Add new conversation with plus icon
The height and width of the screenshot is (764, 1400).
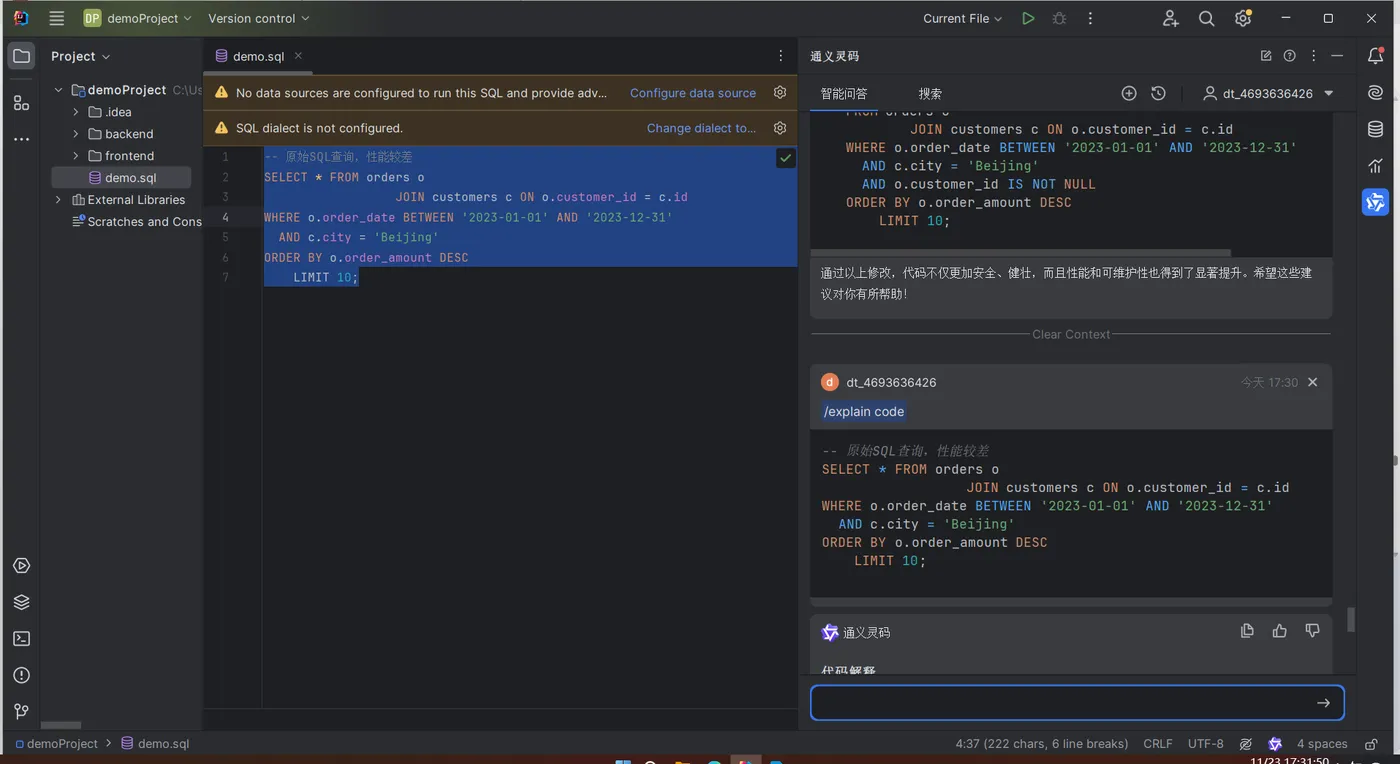(1129, 93)
